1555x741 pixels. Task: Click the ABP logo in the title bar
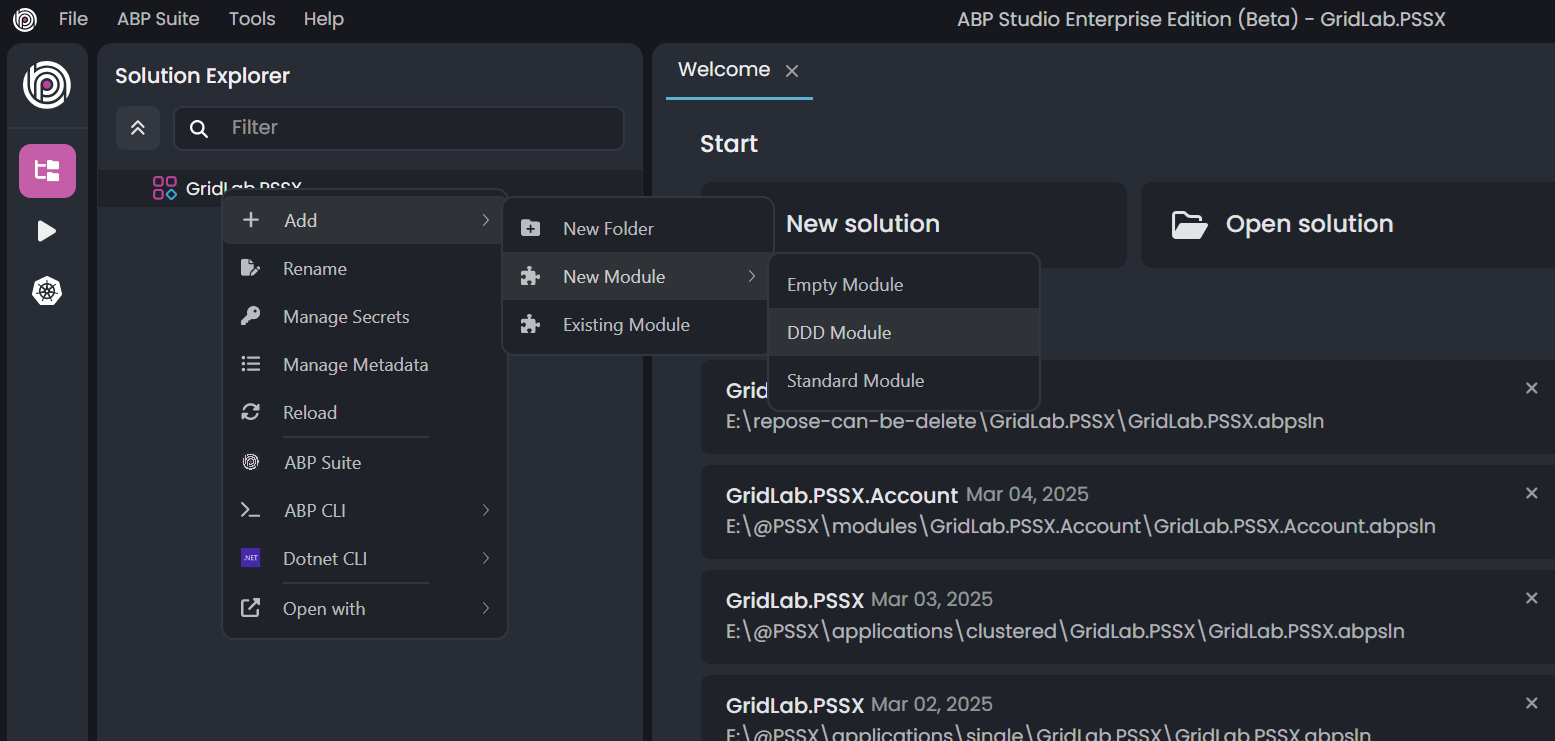(x=24, y=19)
